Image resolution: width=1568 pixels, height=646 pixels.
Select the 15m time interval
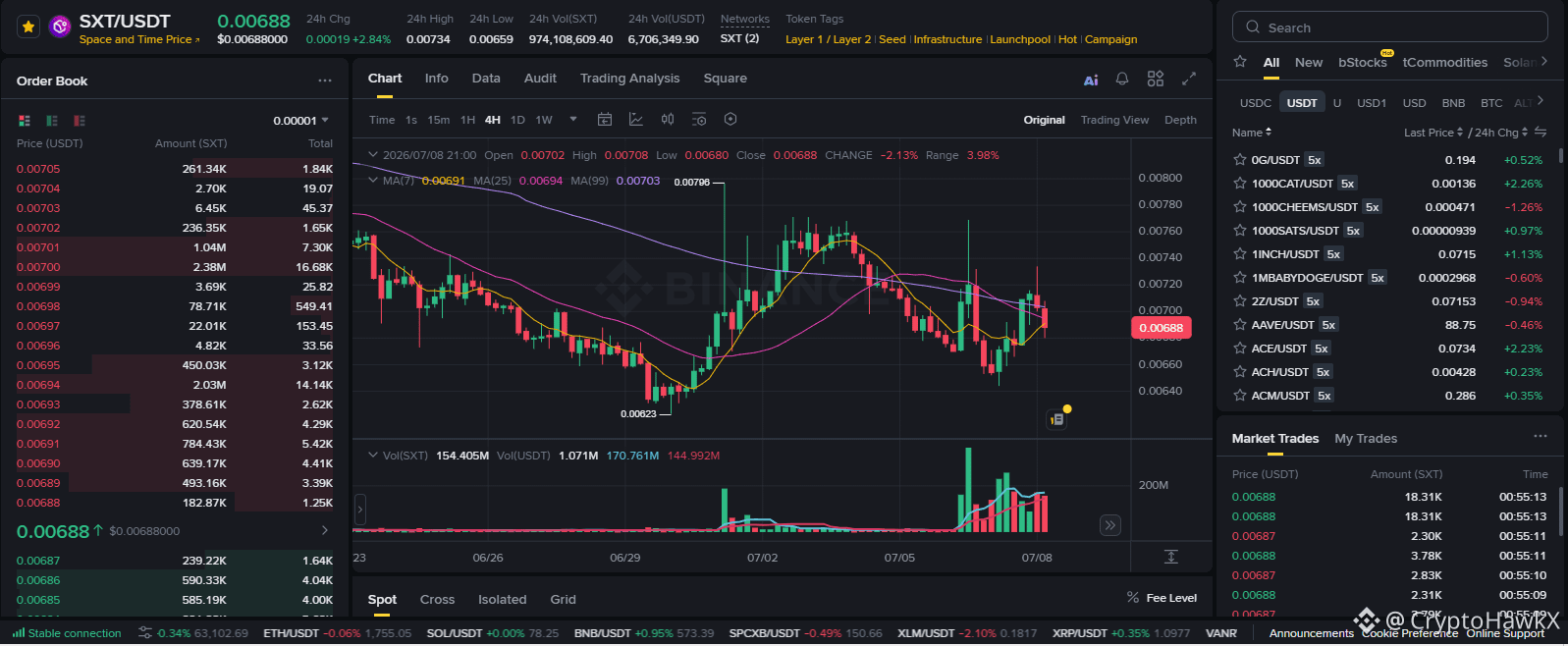(x=439, y=120)
